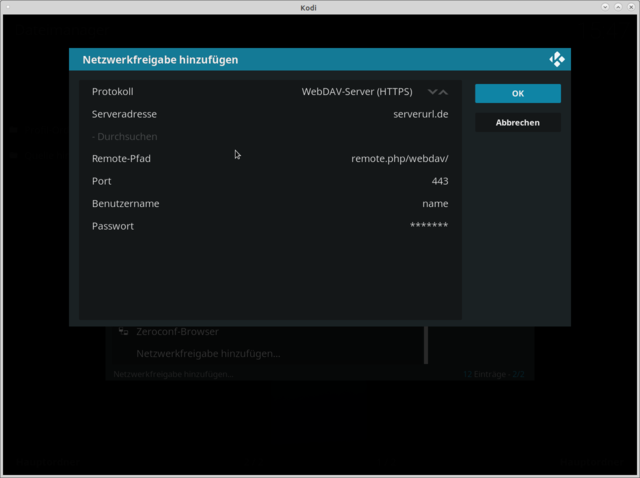Click Zeroconf-Browser network icon in background list

coord(123,331)
